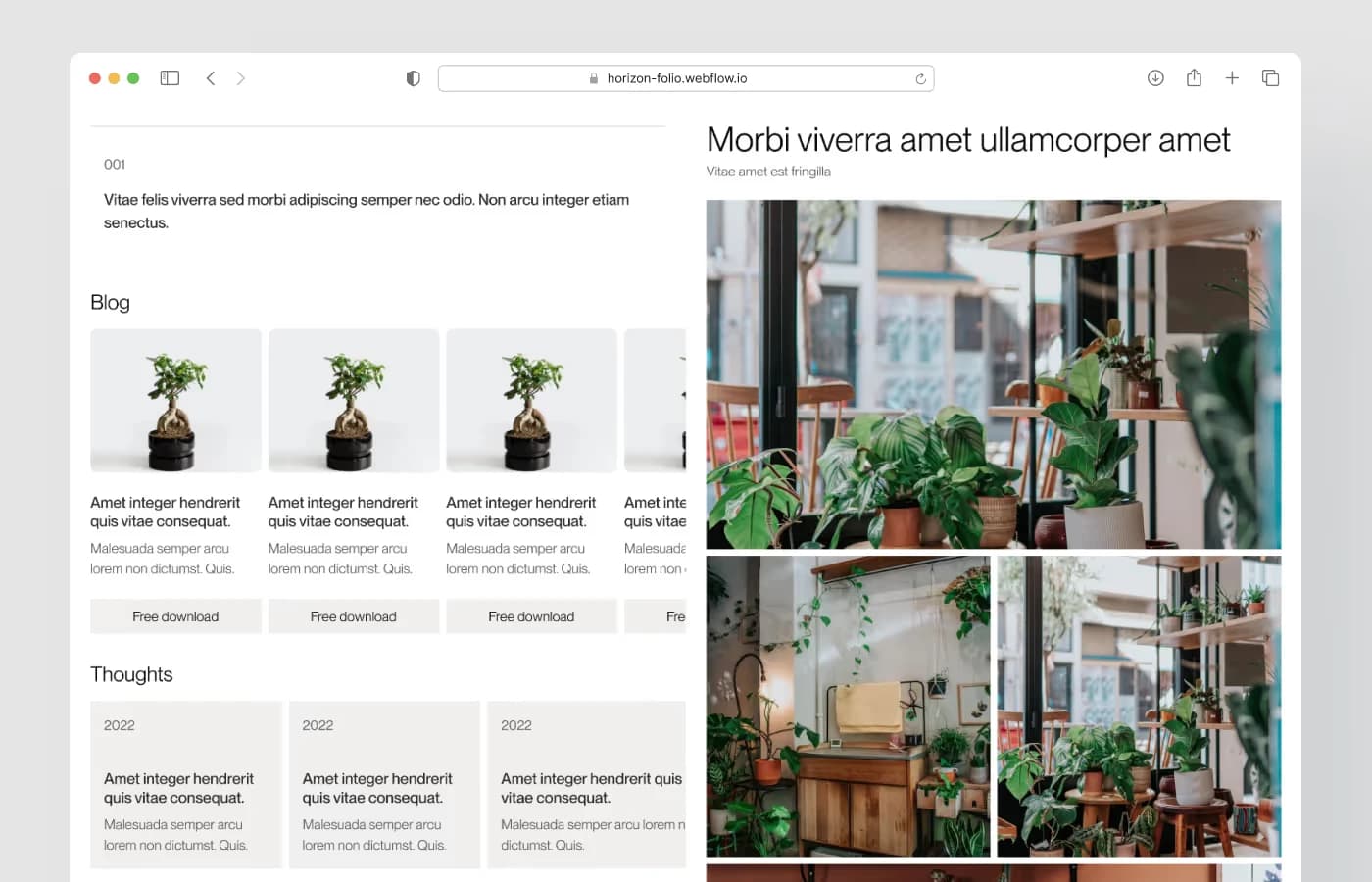
Task: Open a new tab with plus icon
Action: (x=1232, y=78)
